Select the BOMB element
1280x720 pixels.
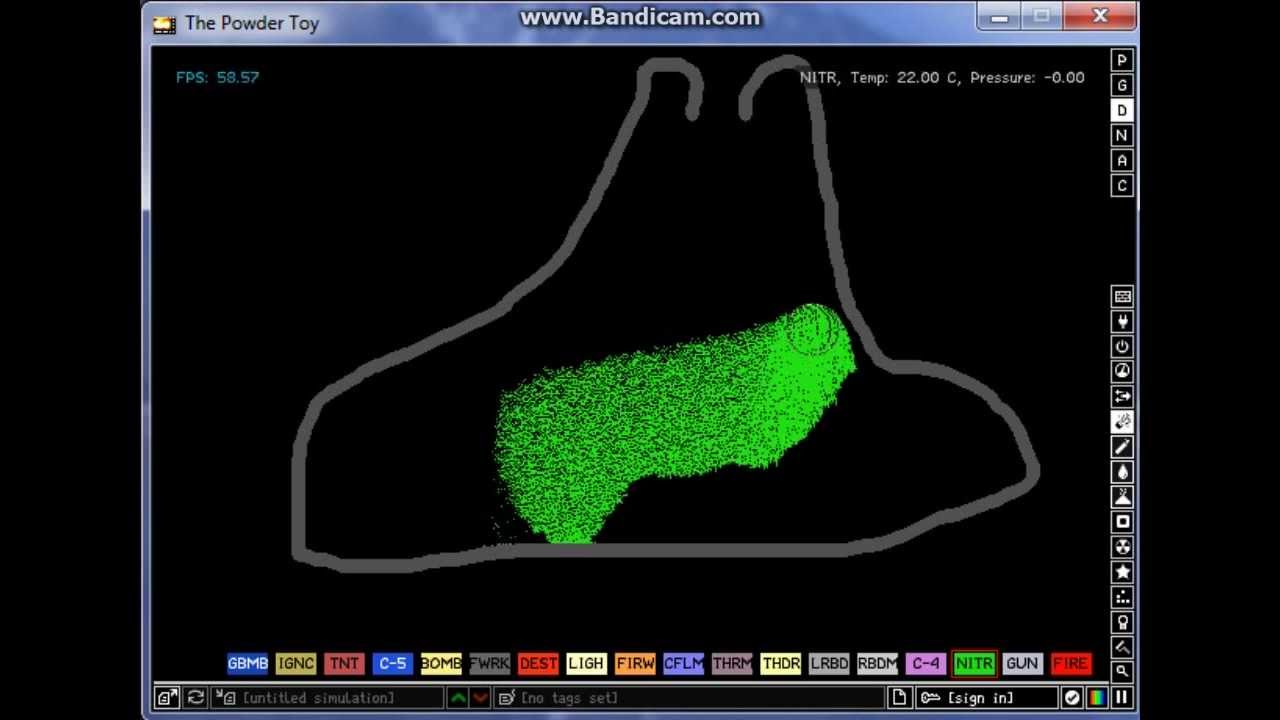click(441, 663)
